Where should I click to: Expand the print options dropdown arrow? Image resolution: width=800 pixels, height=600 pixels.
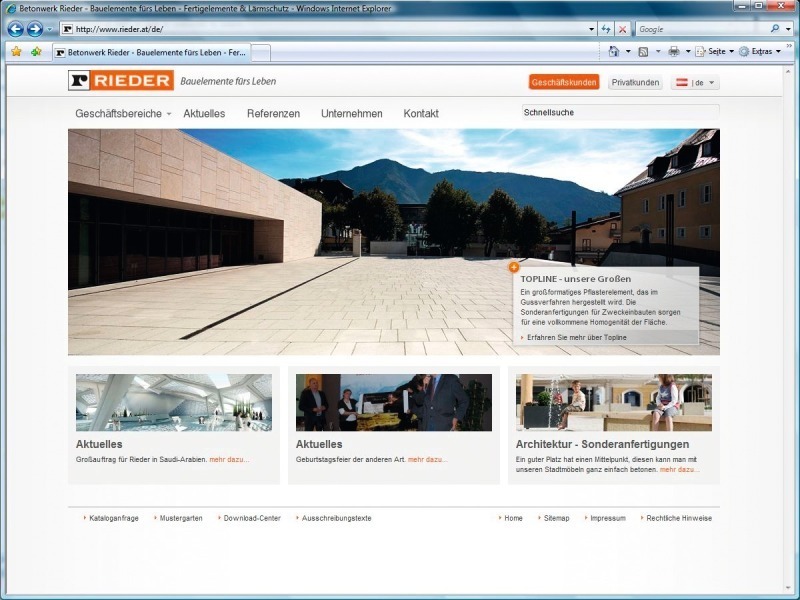point(688,52)
